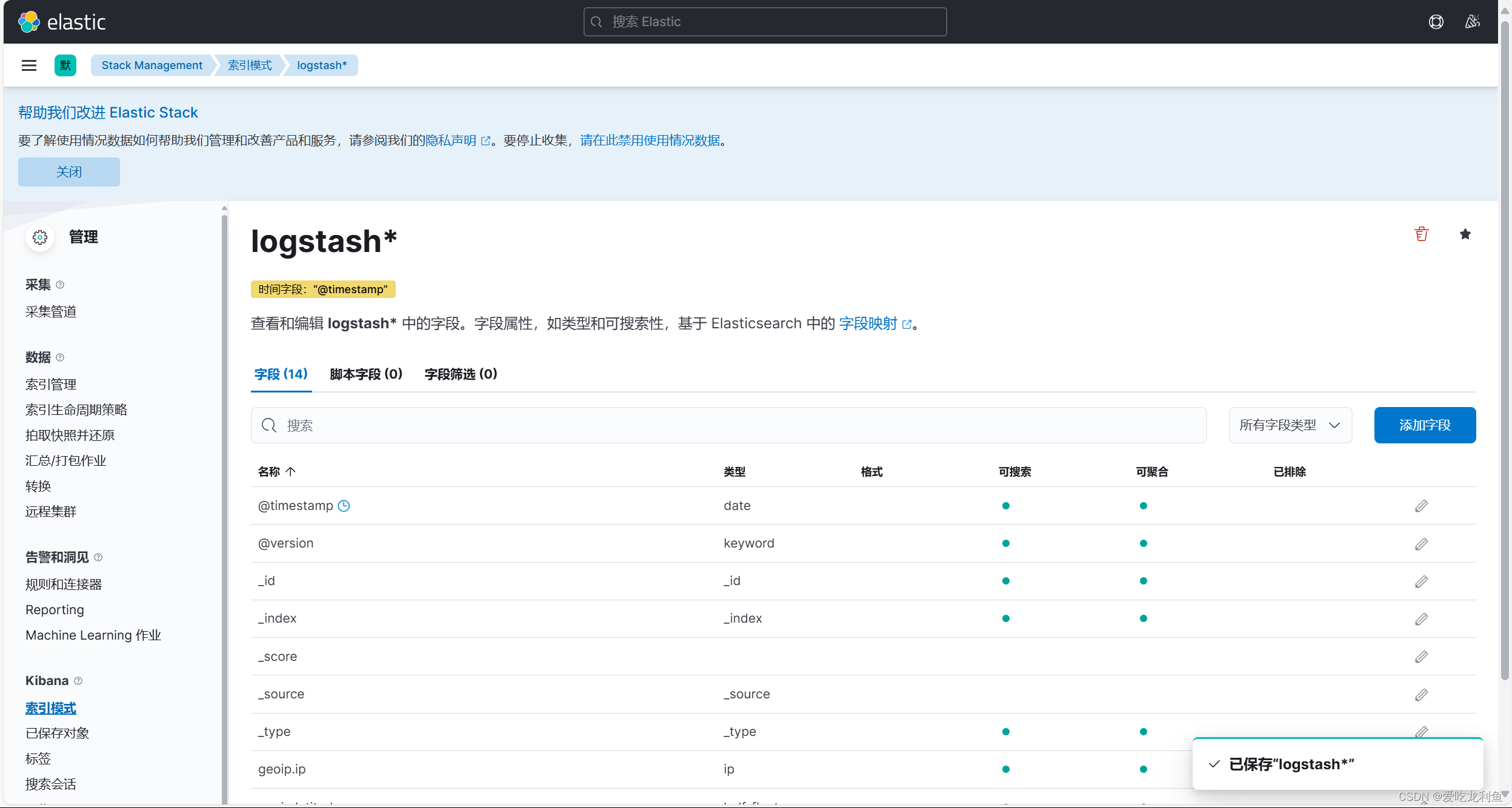Image resolution: width=1512 pixels, height=808 pixels.
Task: Open 已保存对象 in sidebar
Action: 57,733
